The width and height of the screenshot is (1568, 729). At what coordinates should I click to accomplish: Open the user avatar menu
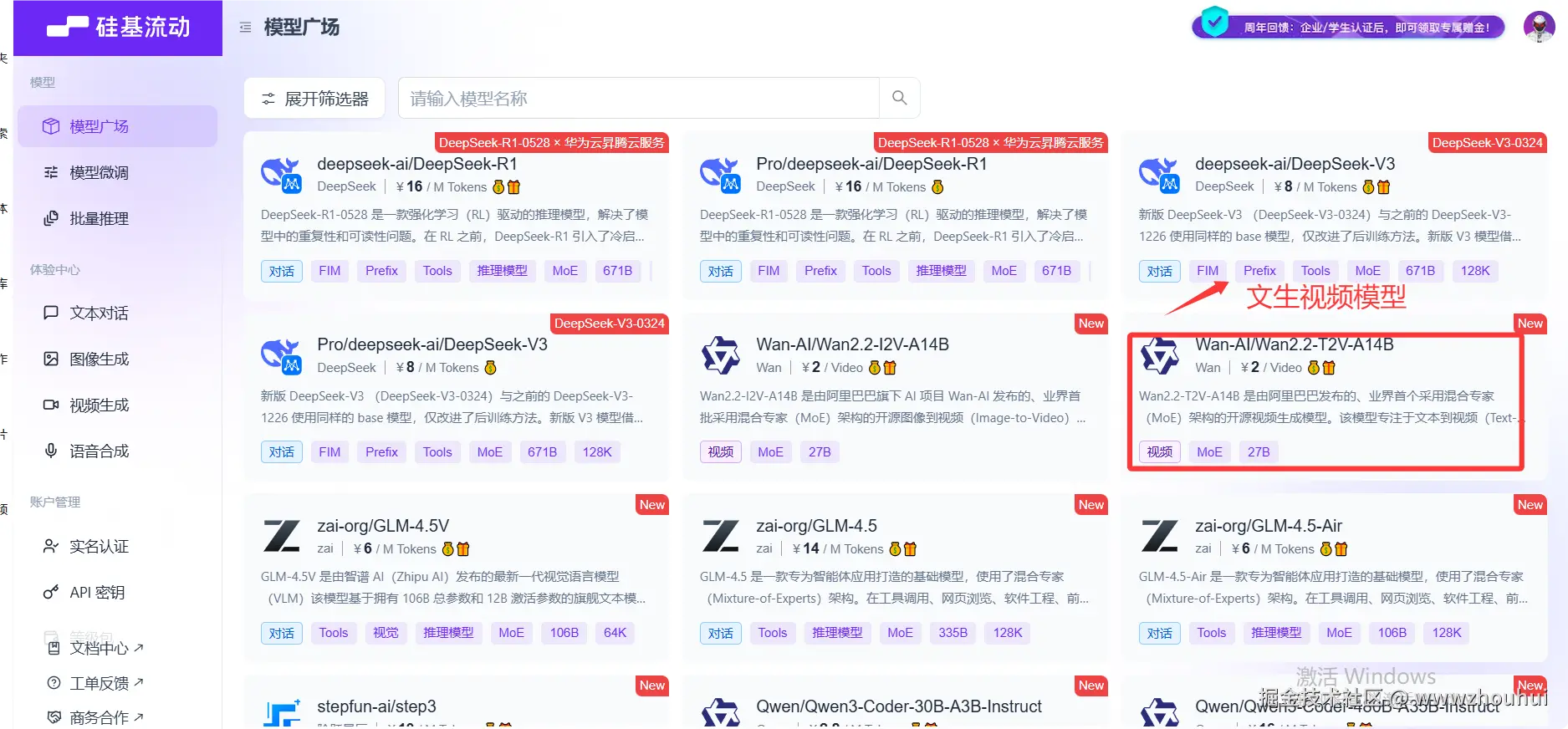coord(1539,27)
